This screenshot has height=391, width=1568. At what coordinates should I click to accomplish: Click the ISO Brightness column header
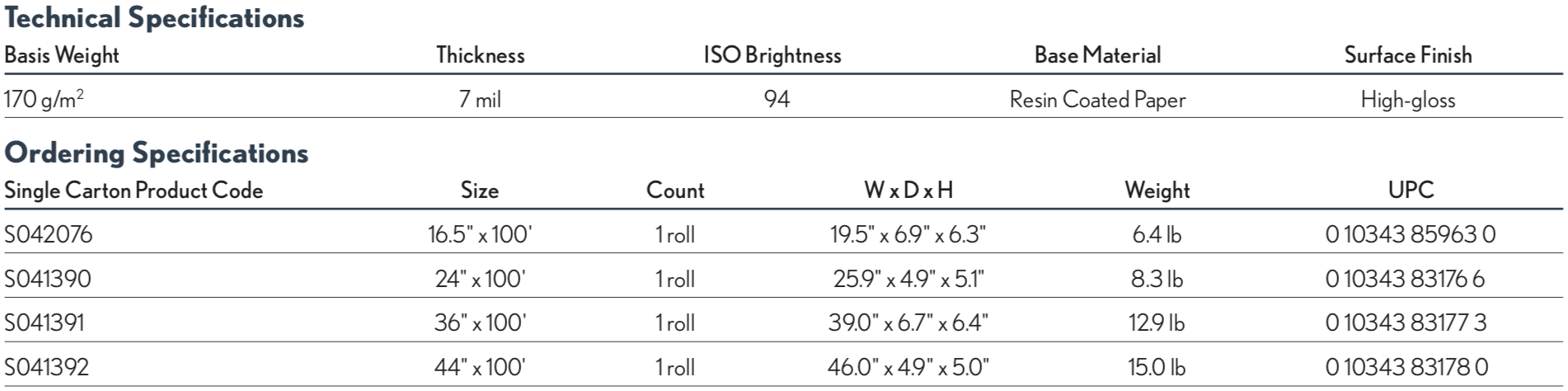(x=772, y=55)
